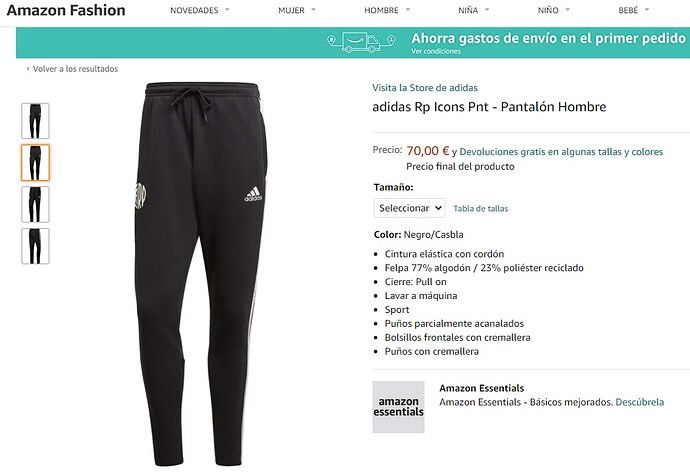Visit the adidas Store link
The width and height of the screenshot is (690, 476).
point(425,88)
